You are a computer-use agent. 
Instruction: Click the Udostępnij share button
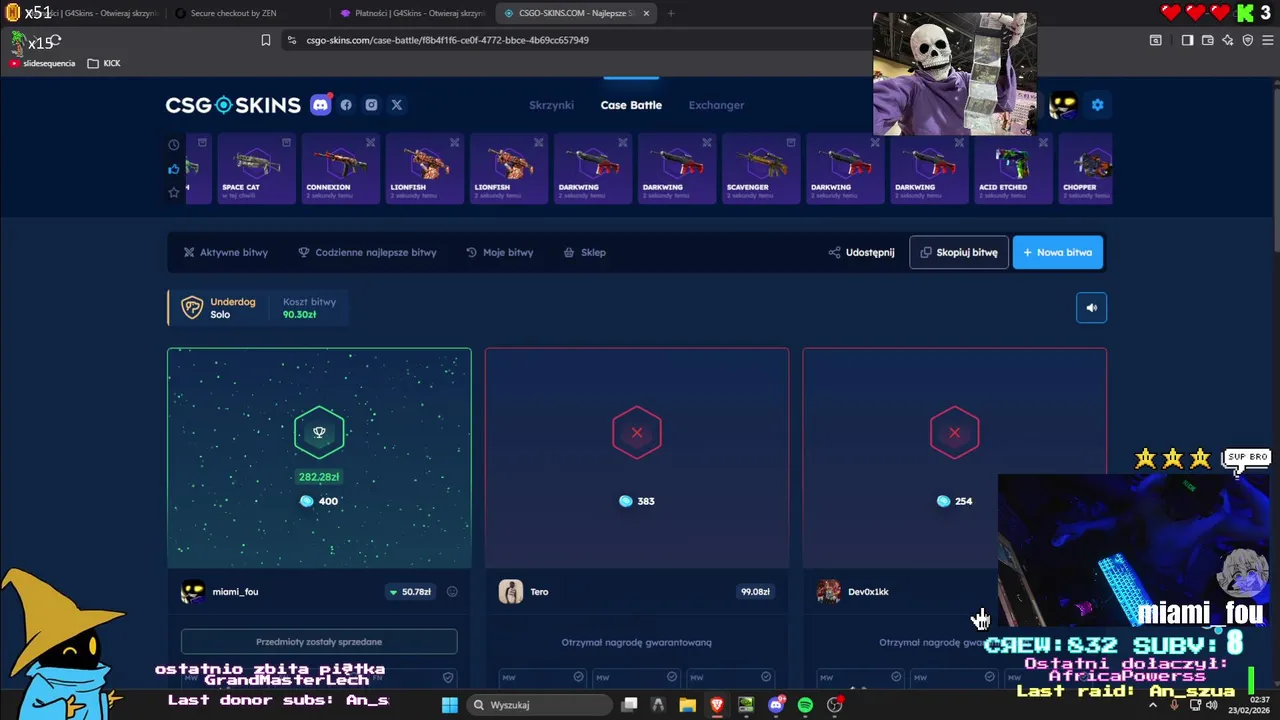pos(861,252)
